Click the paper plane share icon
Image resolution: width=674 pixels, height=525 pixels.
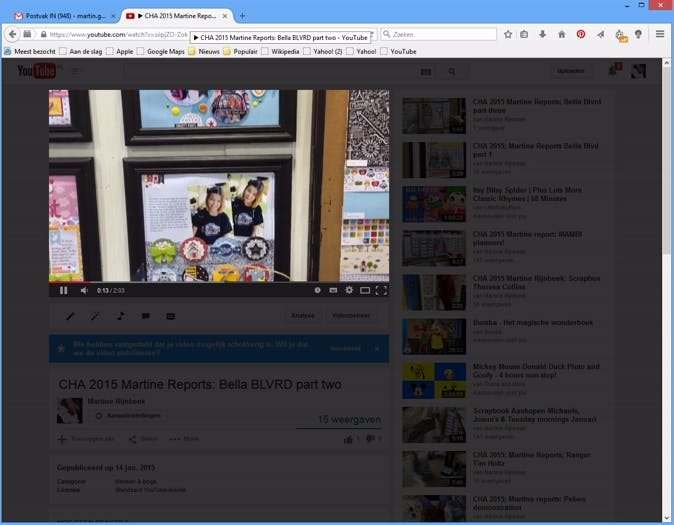coord(600,34)
